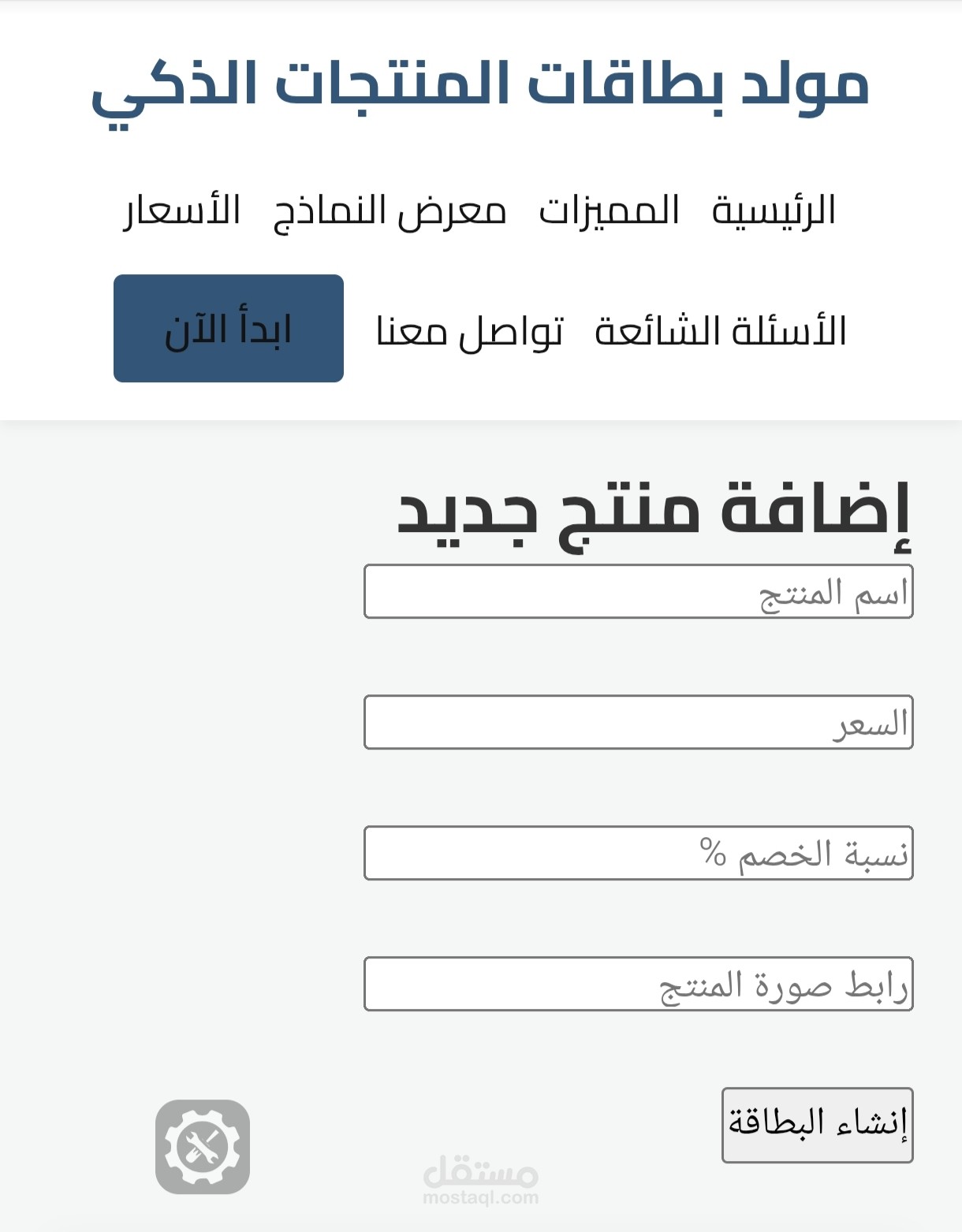Go to the الرئيسية home page

(774, 210)
